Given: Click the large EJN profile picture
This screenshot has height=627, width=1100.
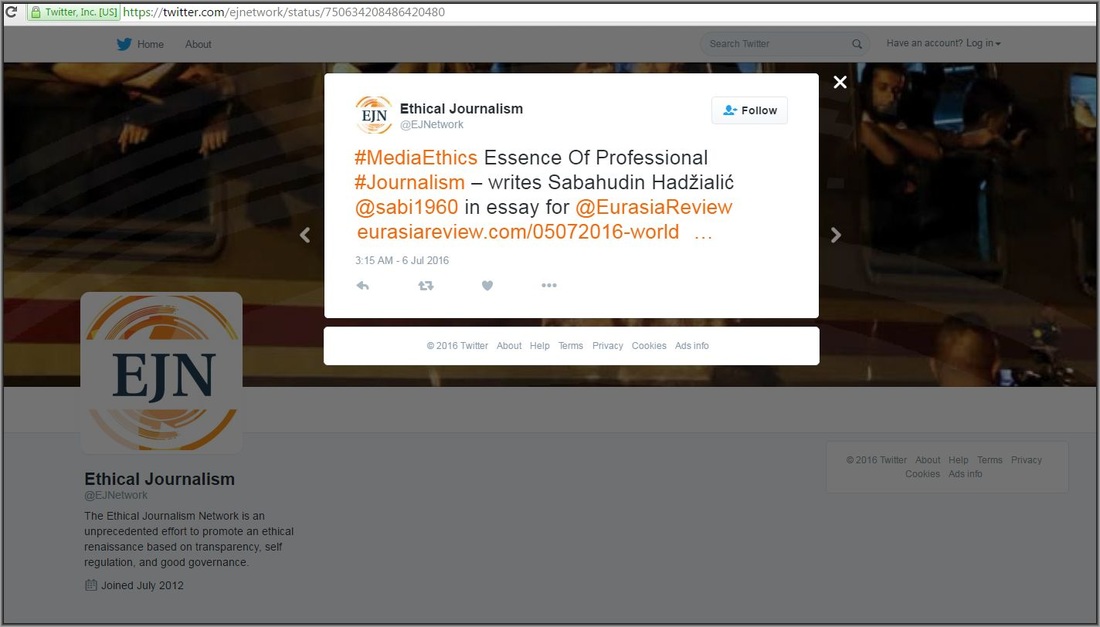Looking at the screenshot, I should point(161,372).
